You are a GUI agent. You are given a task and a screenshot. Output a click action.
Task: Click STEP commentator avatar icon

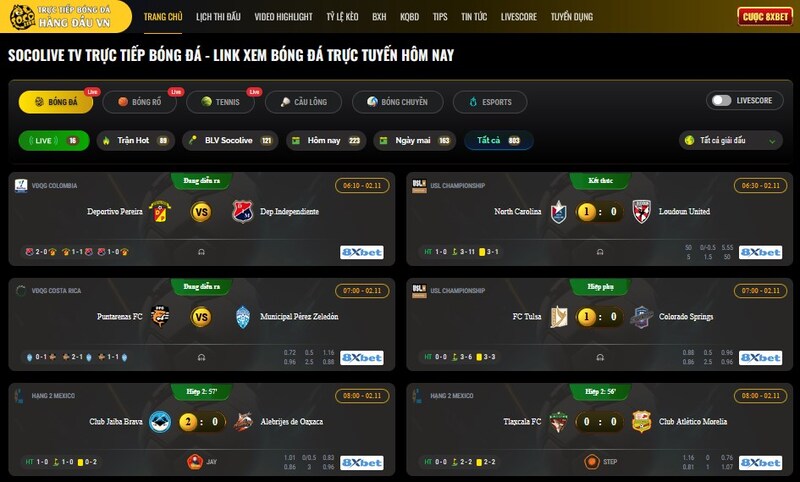(592, 462)
